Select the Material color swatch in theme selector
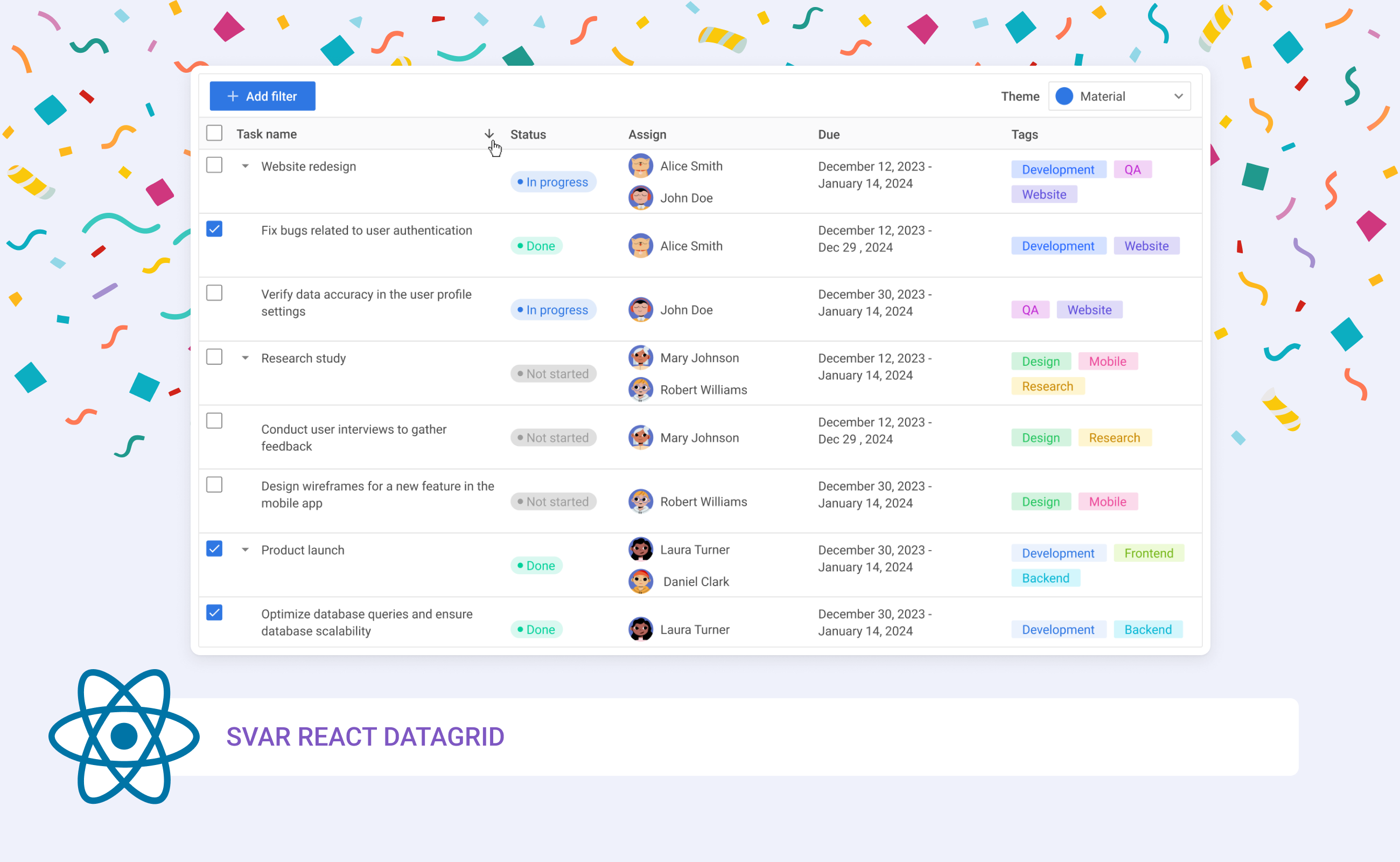This screenshot has width=1400, height=862. click(x=1064, y=96)
